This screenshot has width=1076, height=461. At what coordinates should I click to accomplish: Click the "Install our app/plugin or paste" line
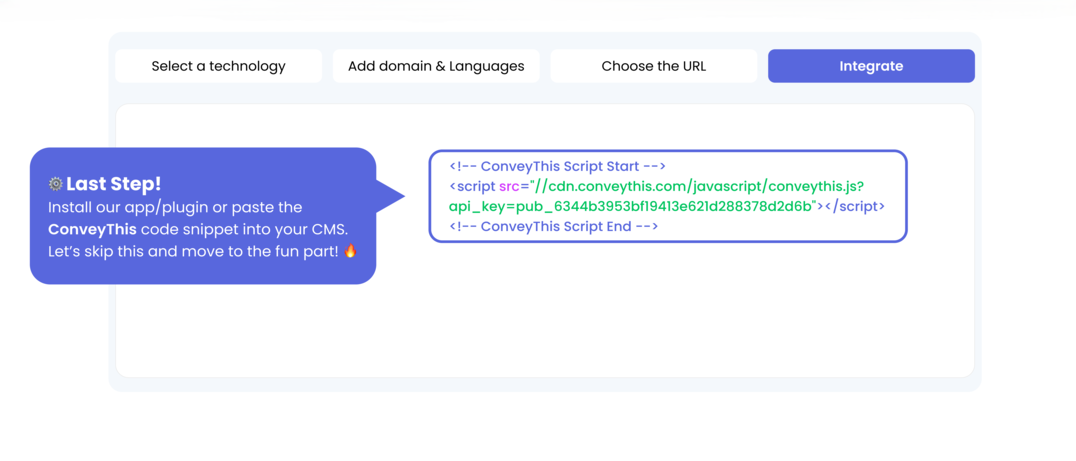coord(175,207)
